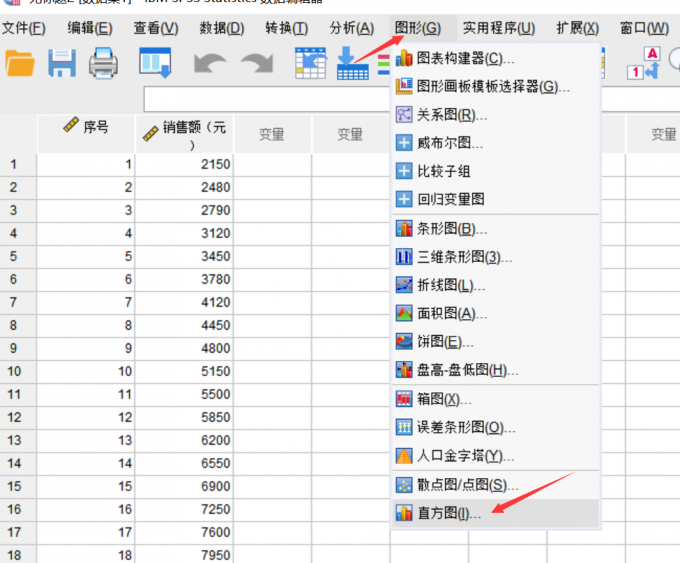Save the dataset with the floppy icon
680x563 pixels.
(62, 63)
